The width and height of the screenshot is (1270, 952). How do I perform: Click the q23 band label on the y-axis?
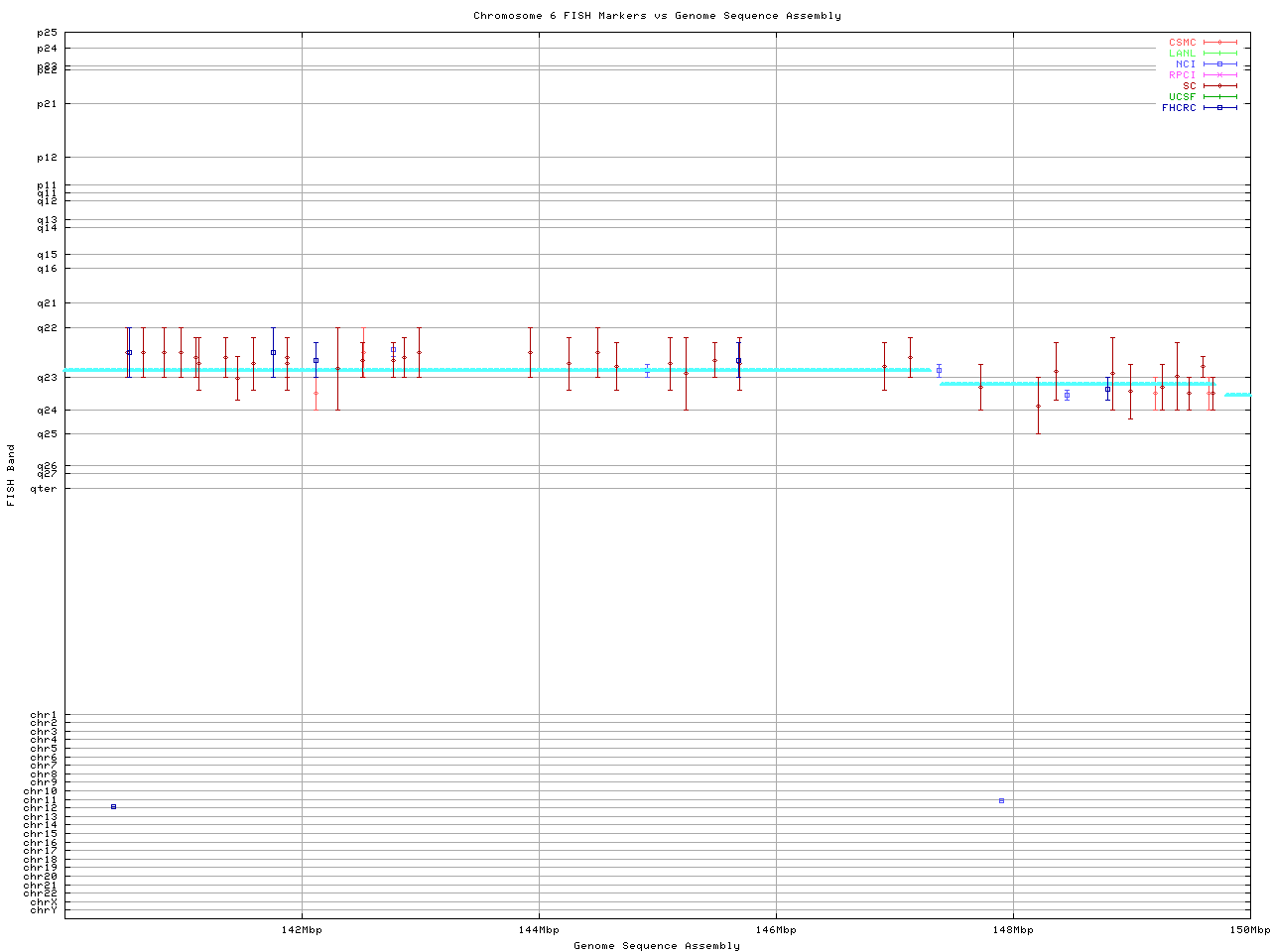[47, 378]
